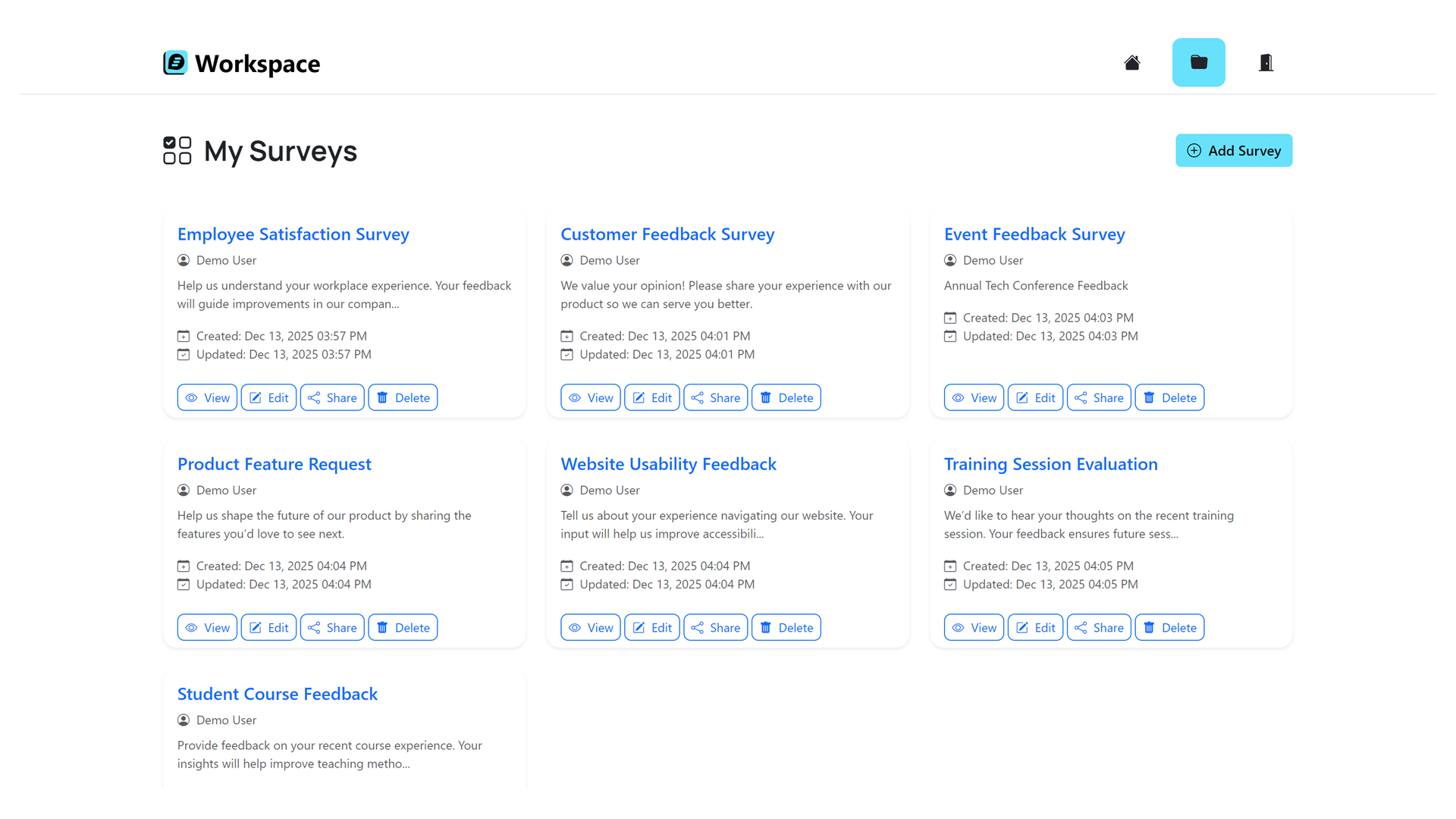
Task: View the Website Usability Feedback survey
Action: (591, 627)
